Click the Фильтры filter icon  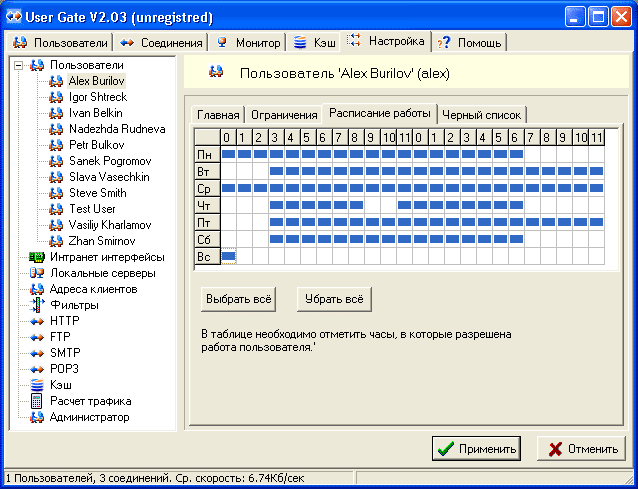[x=37, y=305]
